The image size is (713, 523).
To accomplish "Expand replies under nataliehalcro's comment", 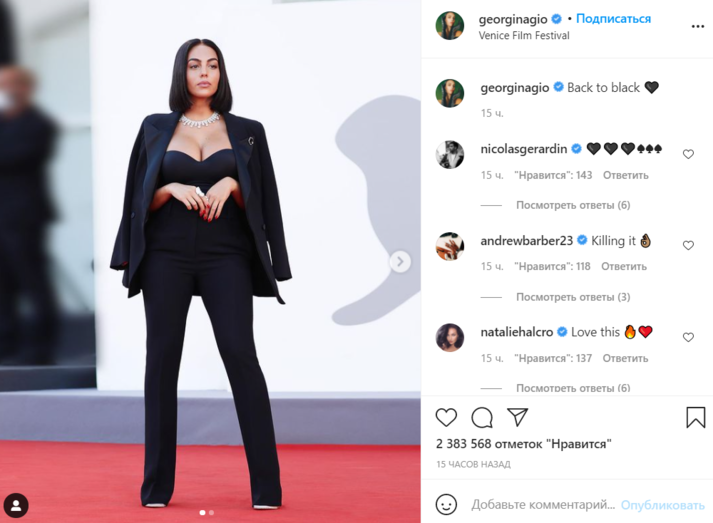I will pyautogui.click(x=573, y=388).
